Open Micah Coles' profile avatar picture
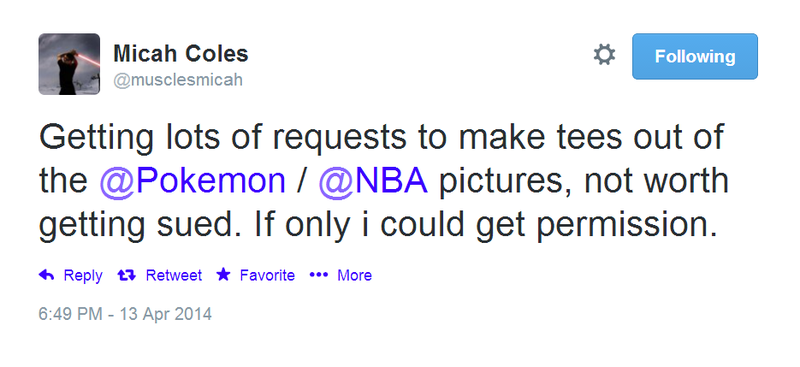The image size is (800, 367). (x=69, y=64)
